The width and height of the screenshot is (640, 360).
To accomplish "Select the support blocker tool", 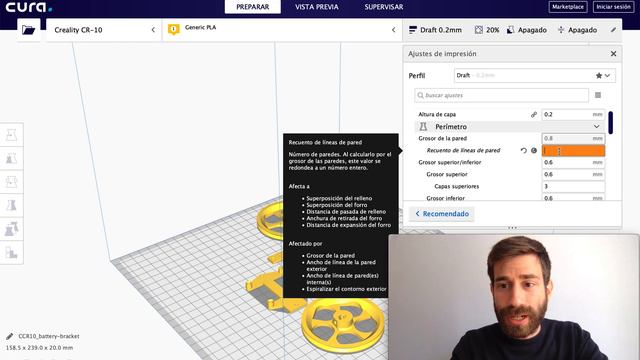I will [x=11, y=253].
